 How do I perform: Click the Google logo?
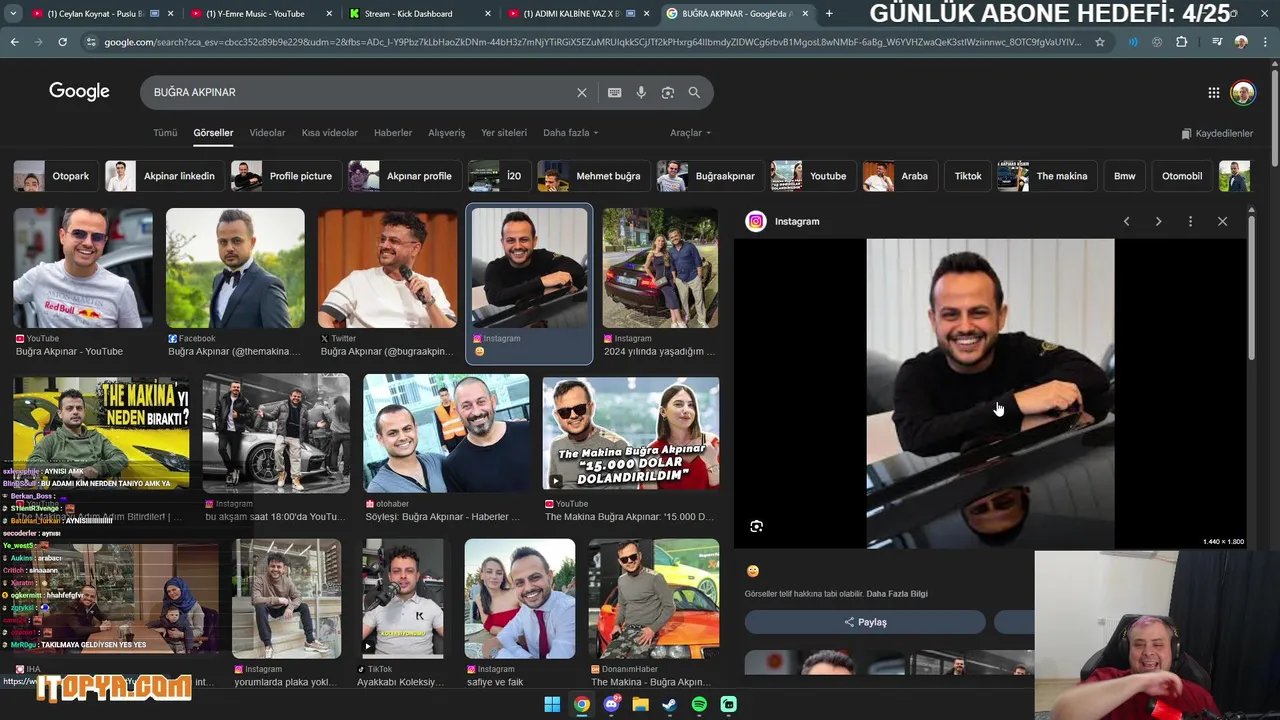[79, 92]
